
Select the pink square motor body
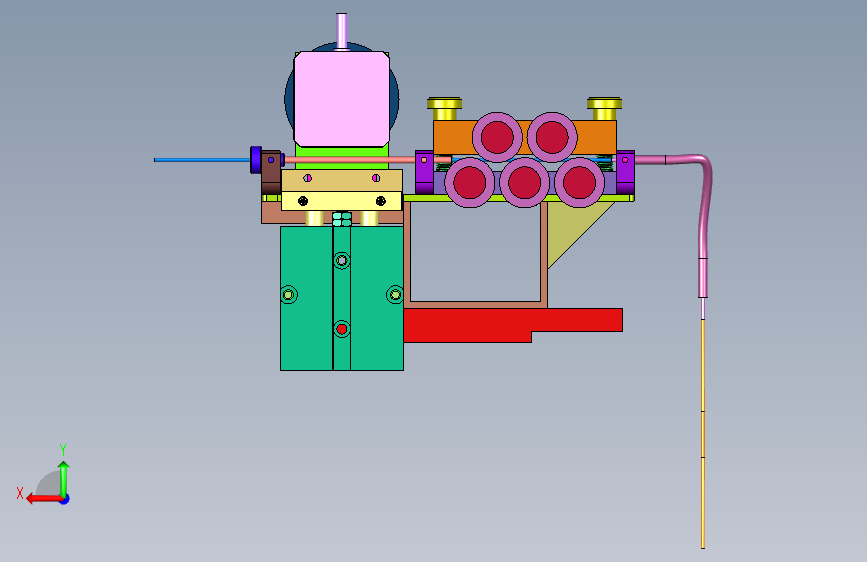coord(342,99)
